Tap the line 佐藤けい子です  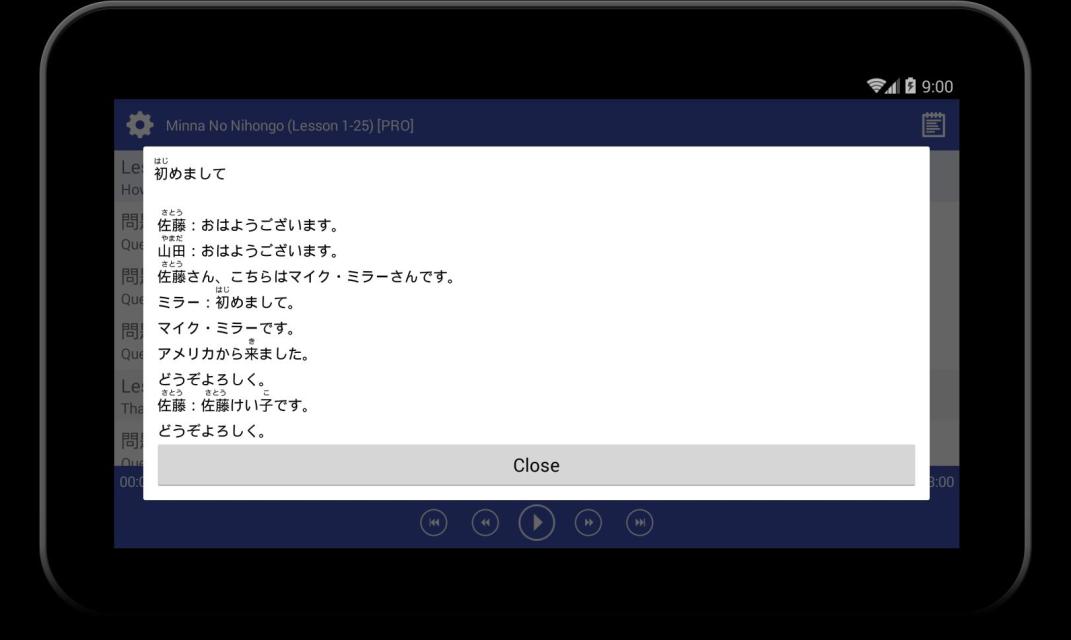pos(233,406)
